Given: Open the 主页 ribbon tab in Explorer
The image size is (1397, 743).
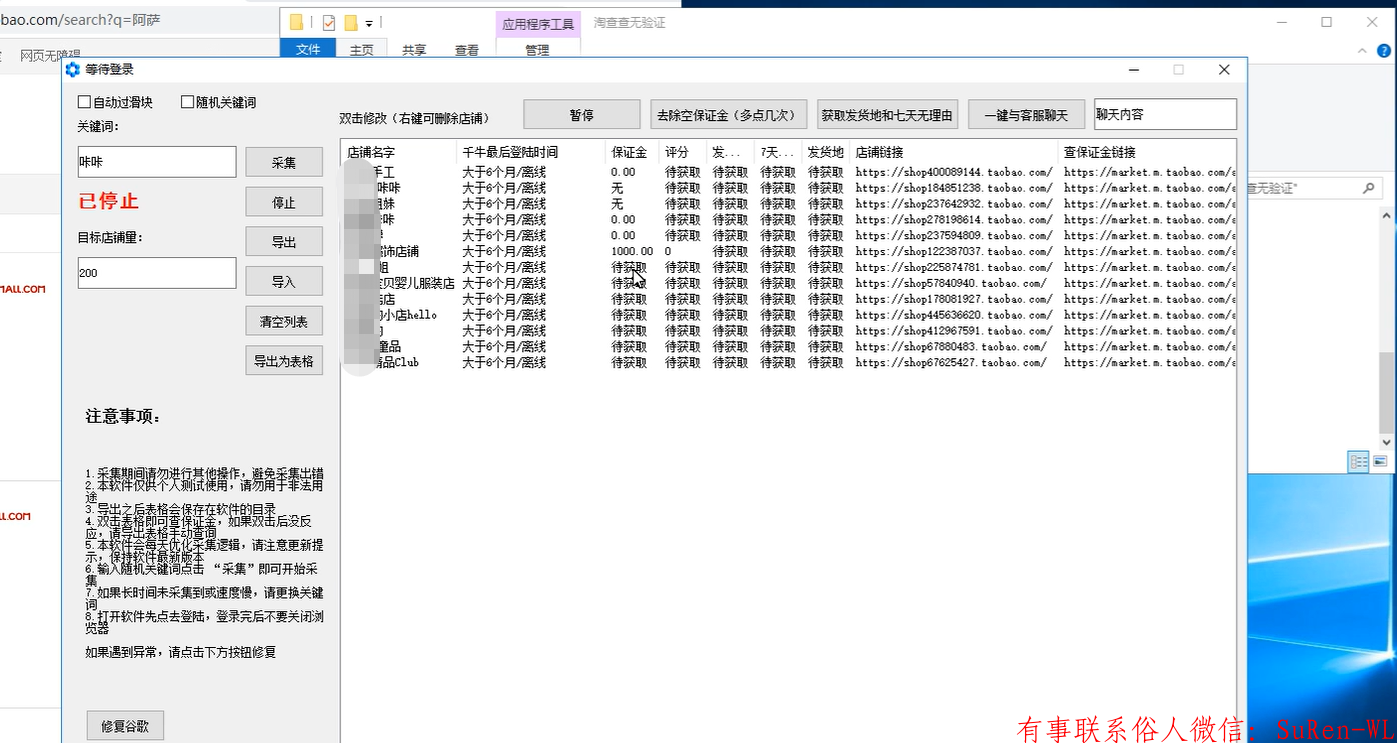Looking at the screenshot, I should point(361,50).
